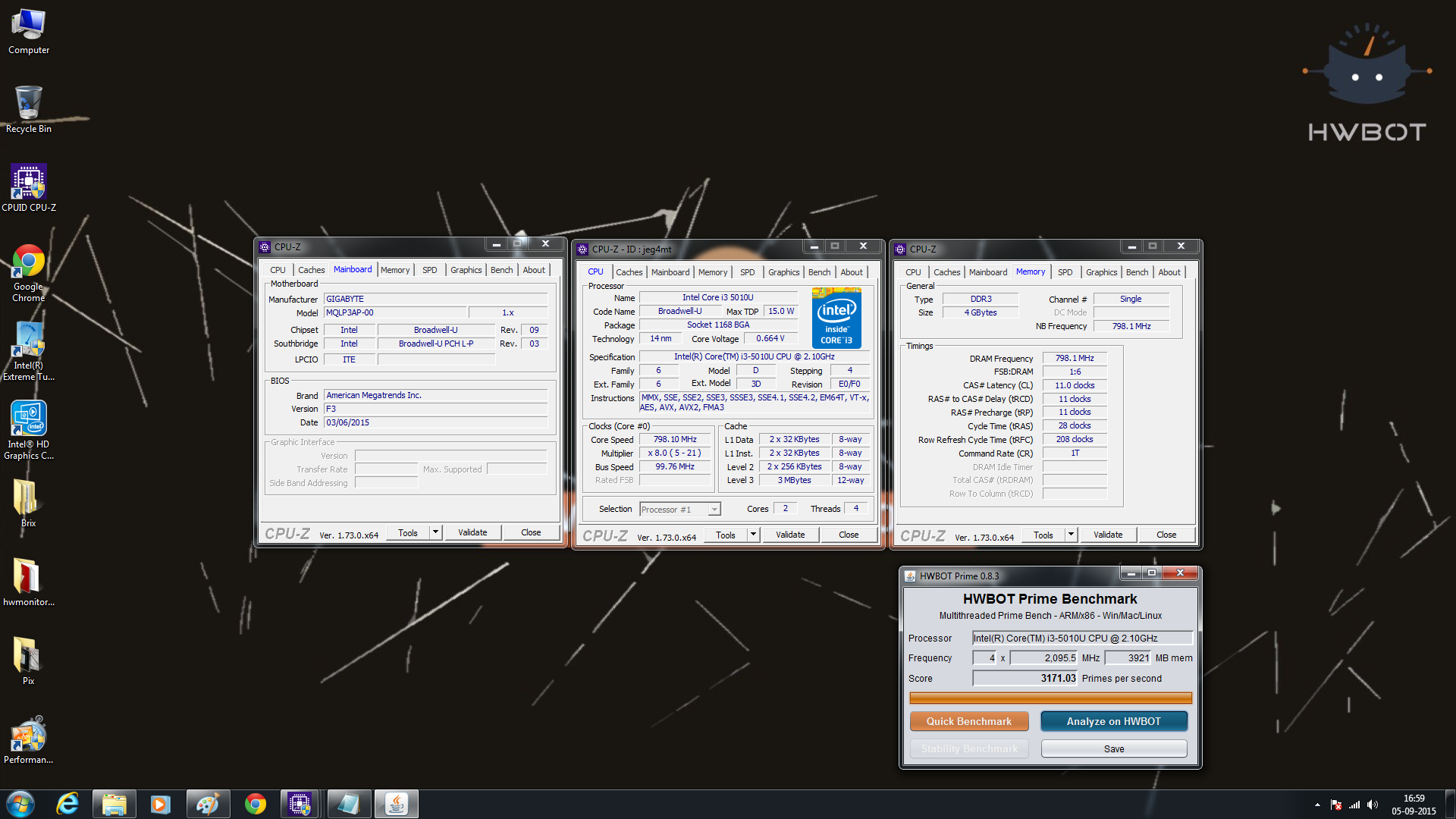This screenshot has height=819, width=1456.
Task: Launch Intel Extreme Tuning desktop shortcut
Action: [29, 351]
